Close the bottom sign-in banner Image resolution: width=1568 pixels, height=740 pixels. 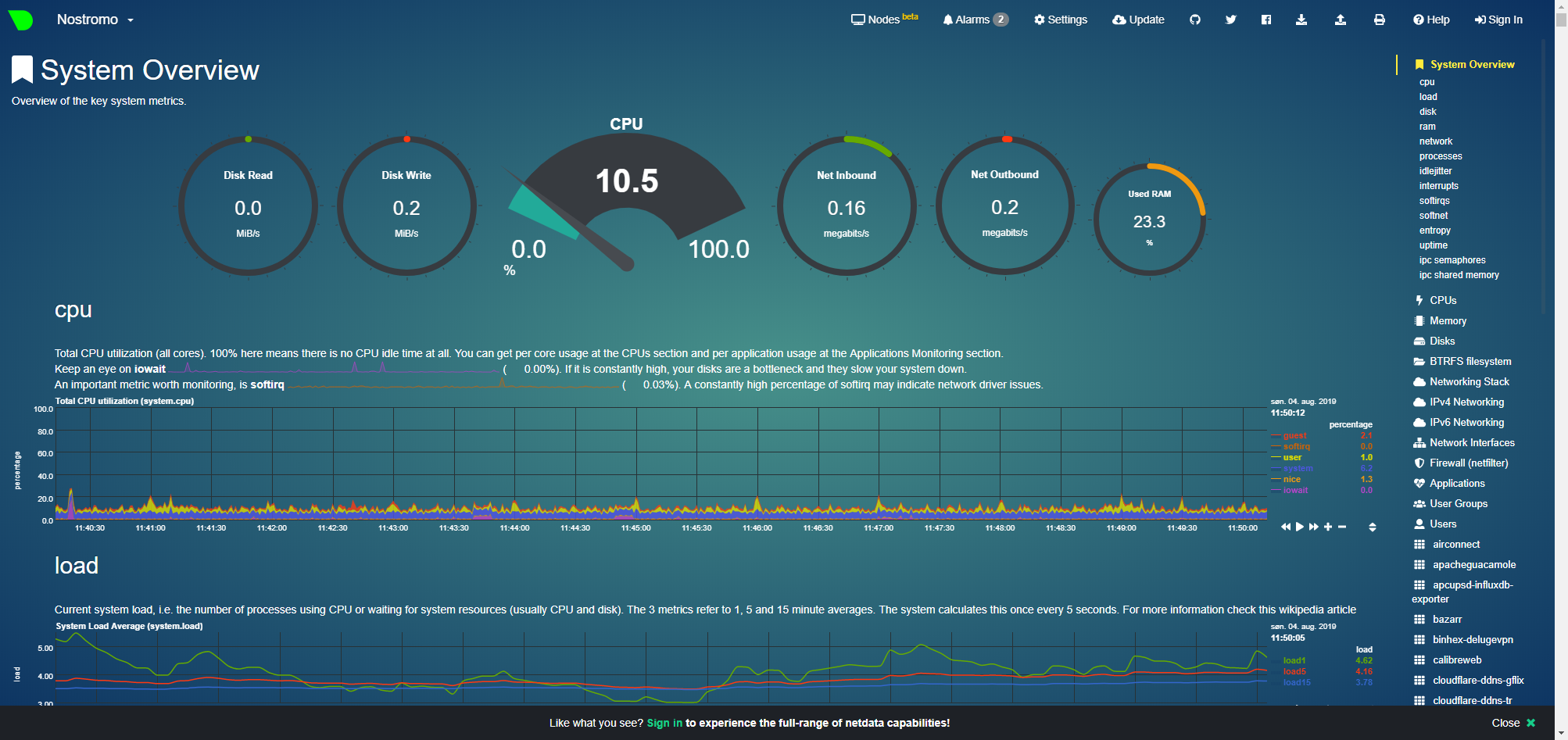(1513, 723)
